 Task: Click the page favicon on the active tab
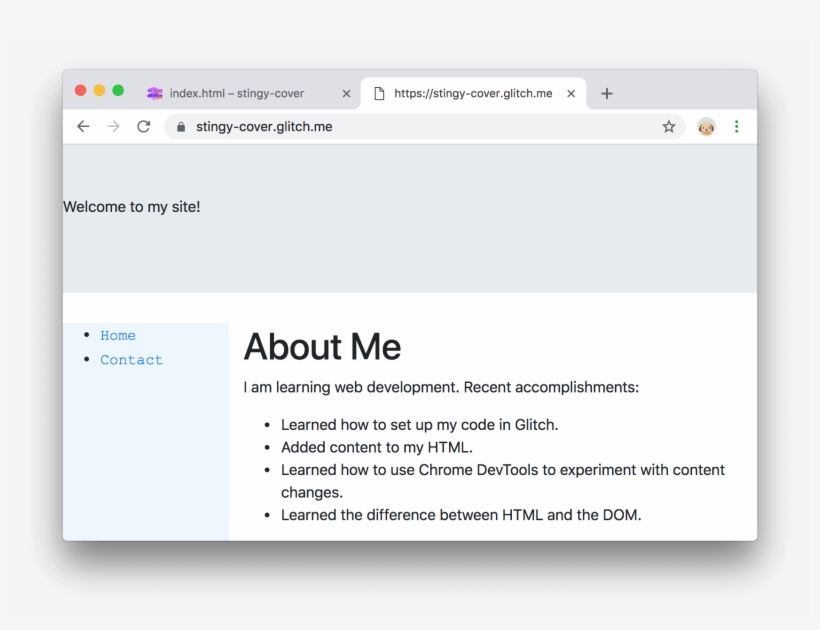pos(378,92)
